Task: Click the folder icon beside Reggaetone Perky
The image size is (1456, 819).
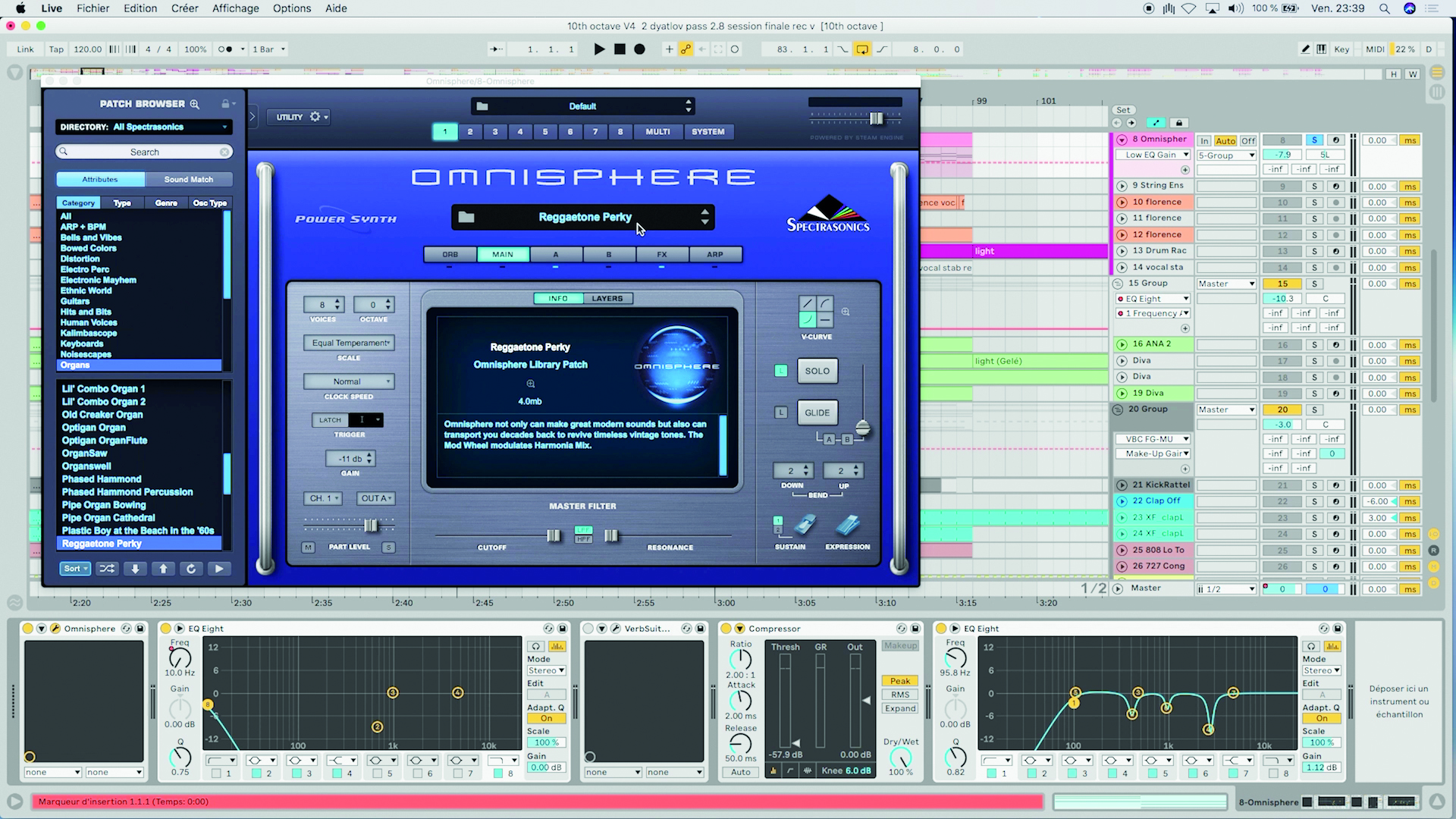Action: pyautogui.click(x=466, y=218)
